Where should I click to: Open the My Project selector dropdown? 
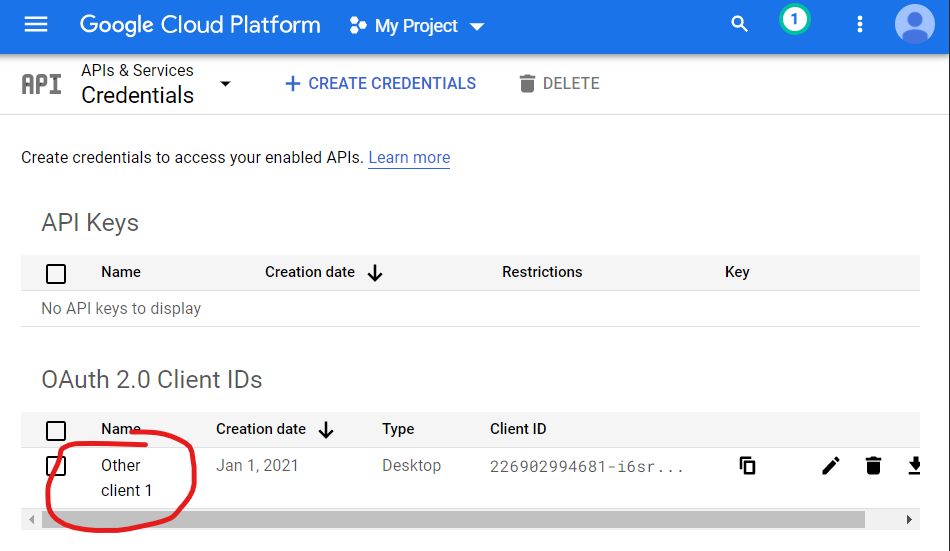417,26
